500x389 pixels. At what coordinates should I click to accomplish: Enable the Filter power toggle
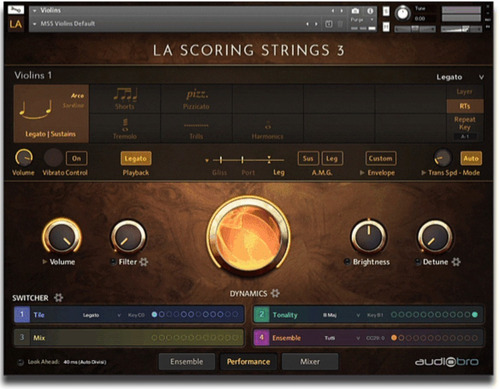tap(114, 262)
